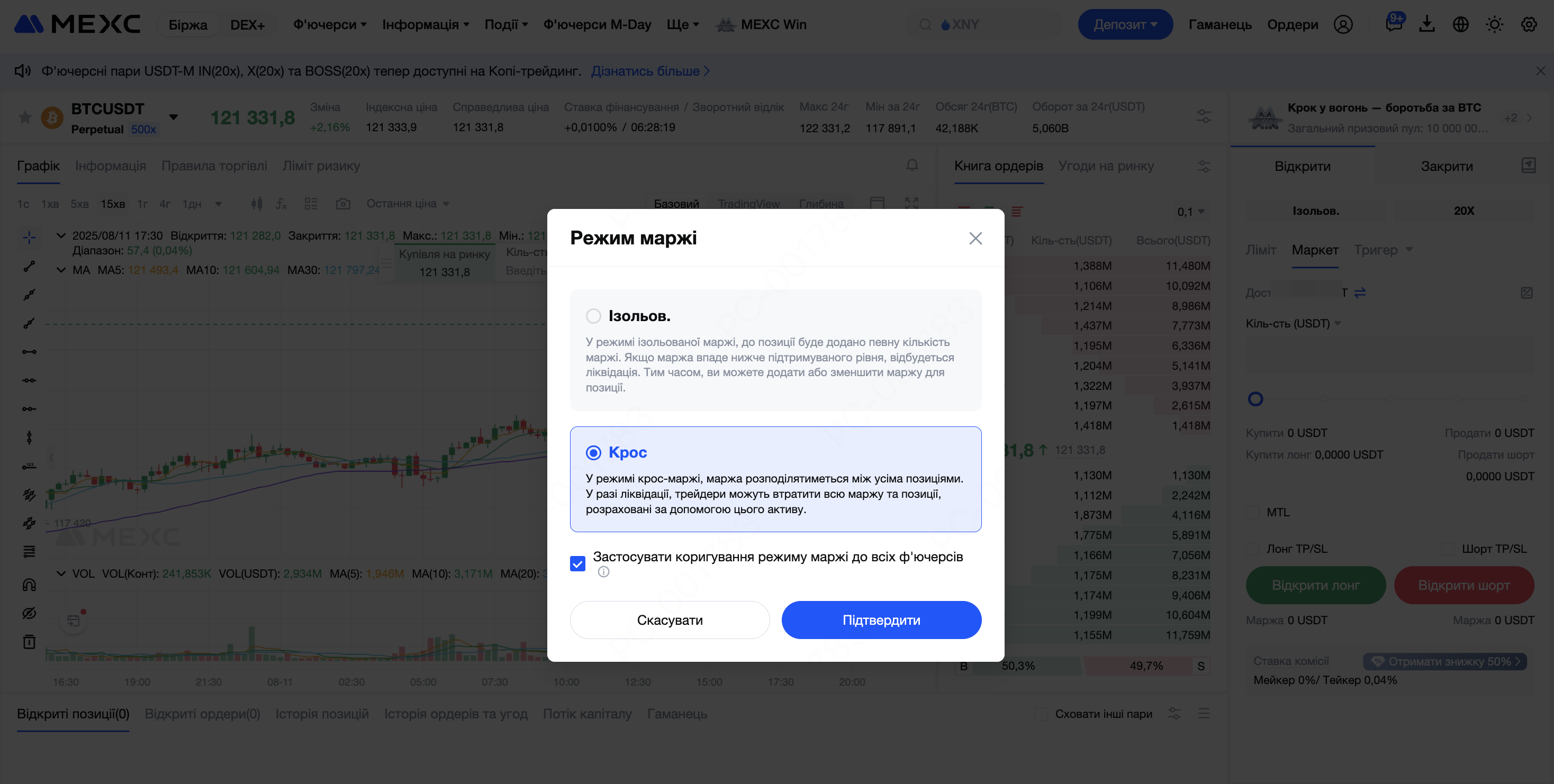Click the download app icon
1554x784 pixels.
coord(1427,25)
